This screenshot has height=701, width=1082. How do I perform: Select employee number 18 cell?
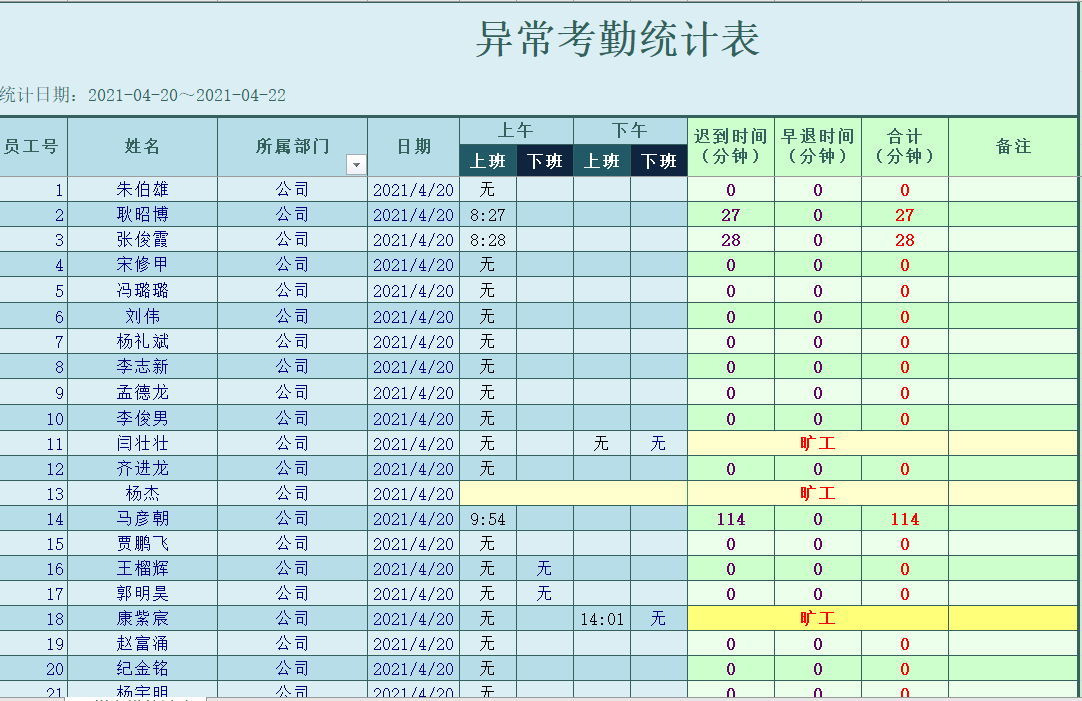(33, 618)
